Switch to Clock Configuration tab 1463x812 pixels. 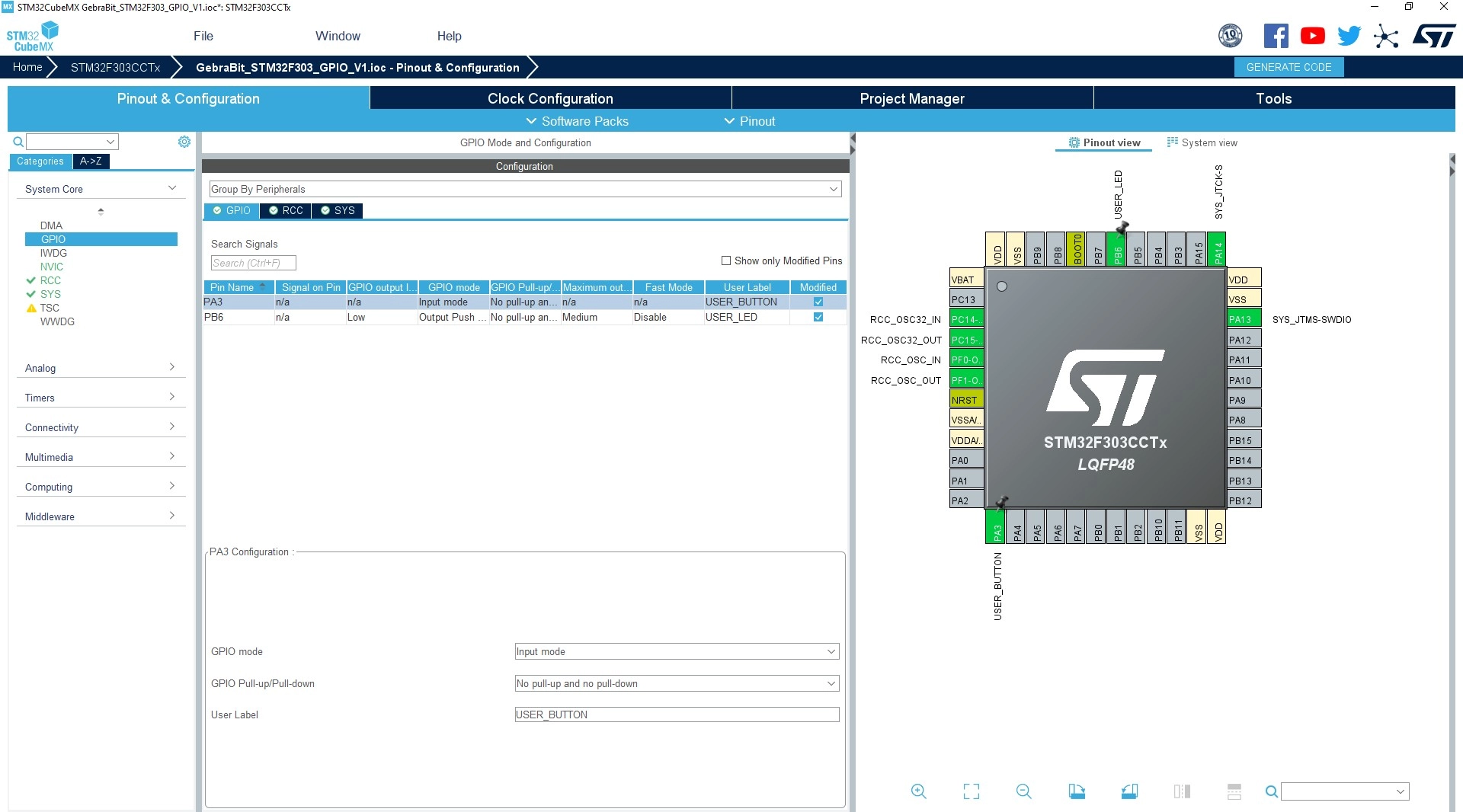550,98
